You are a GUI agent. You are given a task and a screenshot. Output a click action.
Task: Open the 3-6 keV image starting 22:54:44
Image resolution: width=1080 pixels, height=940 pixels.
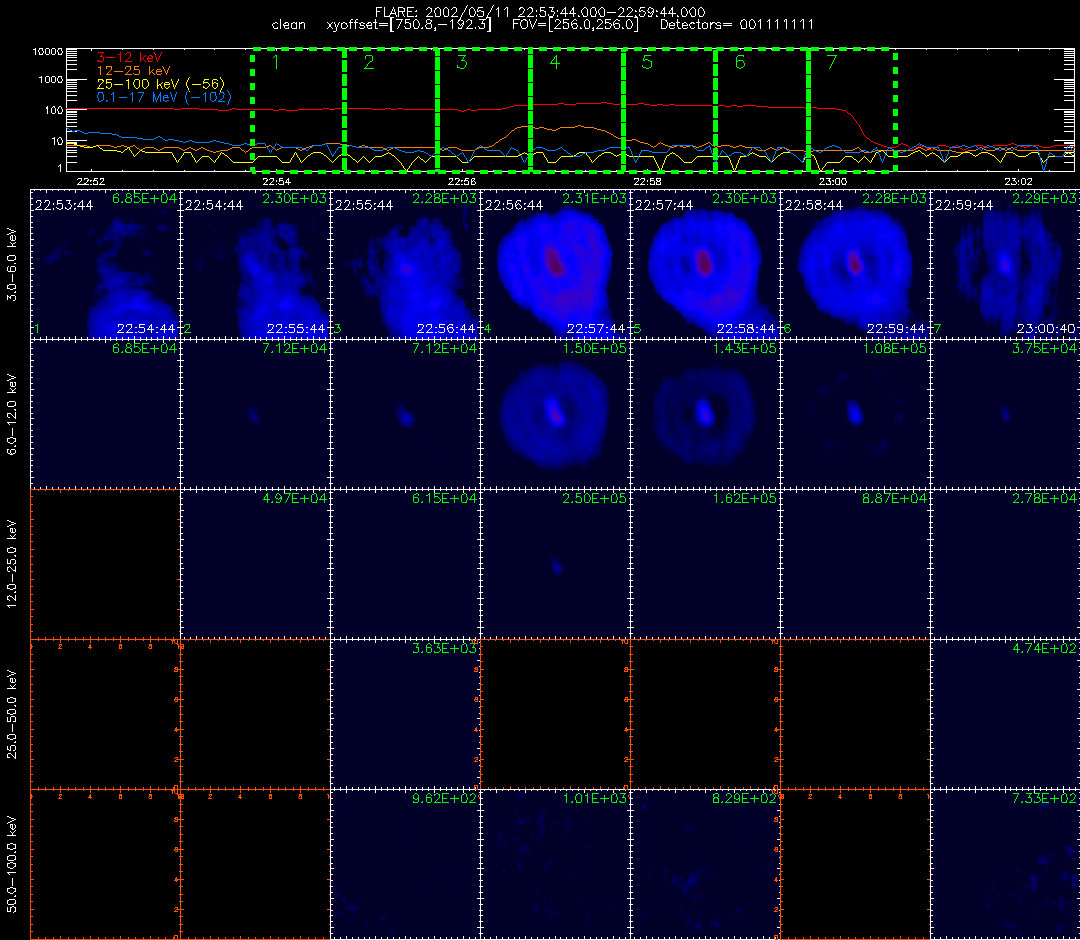pyautogui.click(x=256, y=264)
